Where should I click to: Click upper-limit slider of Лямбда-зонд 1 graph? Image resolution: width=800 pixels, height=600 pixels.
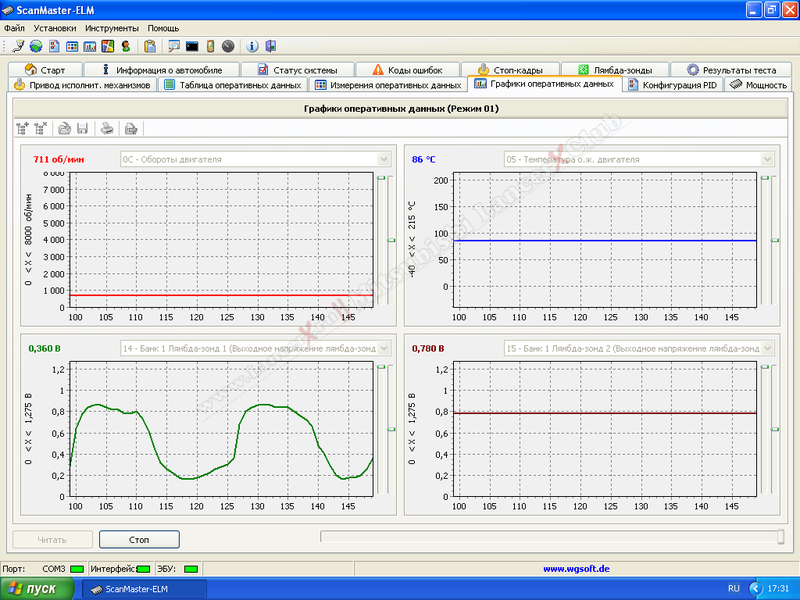pyautogui.click(x=381, y=367)
